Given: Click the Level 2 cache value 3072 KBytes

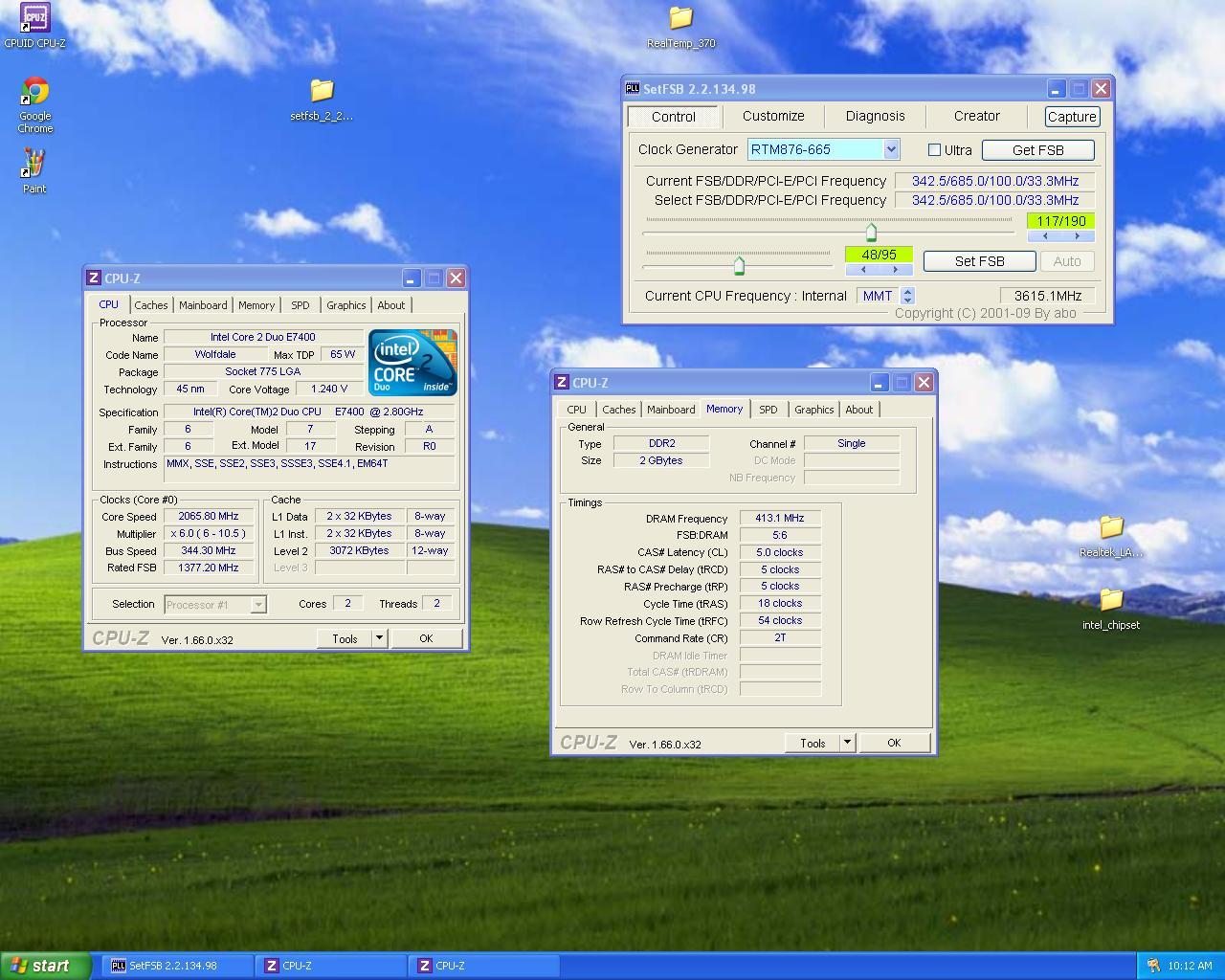Looking at the screenshot, I should click(360, 550).
